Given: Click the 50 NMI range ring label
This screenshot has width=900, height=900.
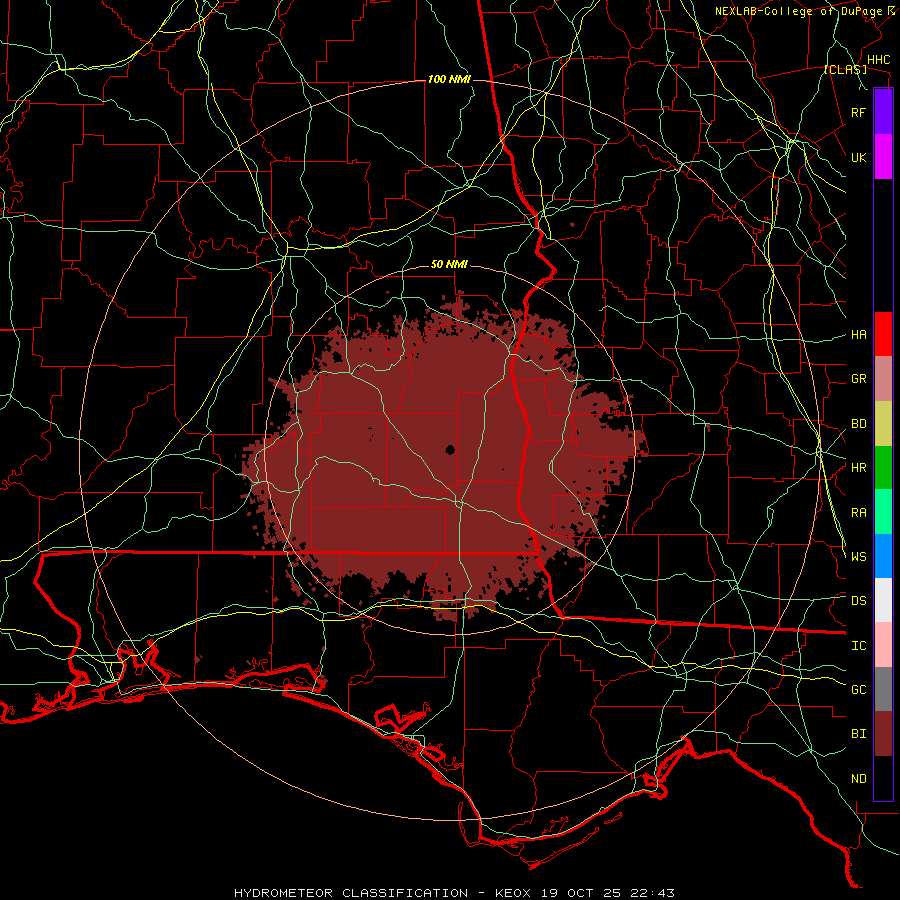Looking at the screenshot, I should (x=449, y=265).
